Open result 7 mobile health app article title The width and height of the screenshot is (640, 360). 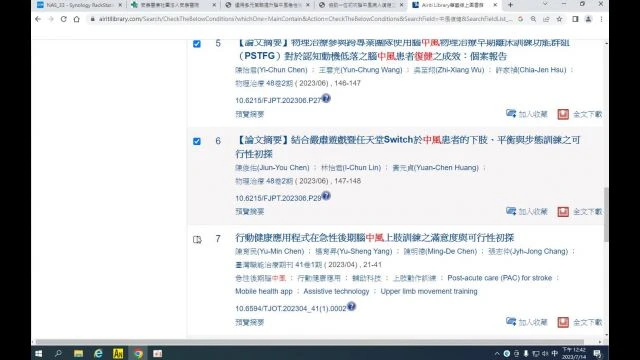pyautogui.click(x=374, y=238)
